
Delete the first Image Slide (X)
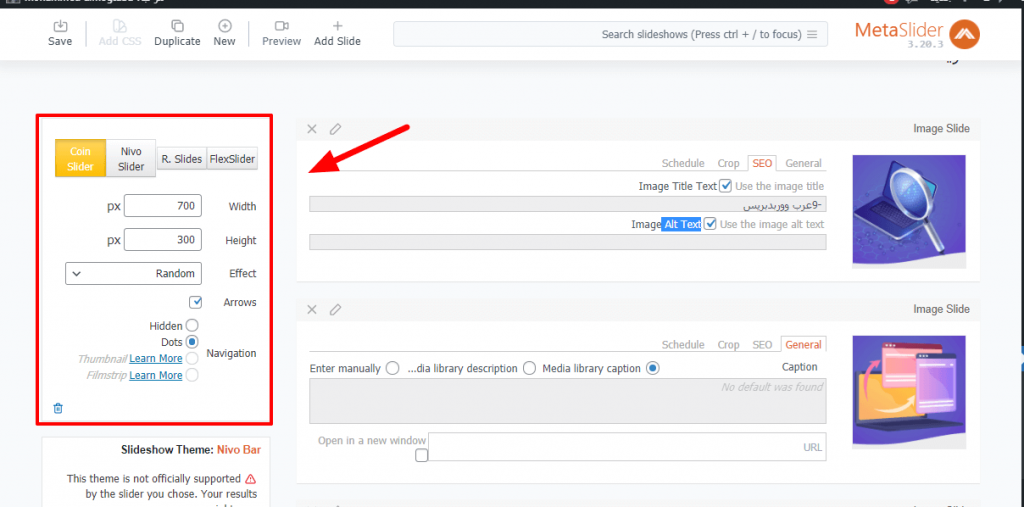[x=312, y=129]
